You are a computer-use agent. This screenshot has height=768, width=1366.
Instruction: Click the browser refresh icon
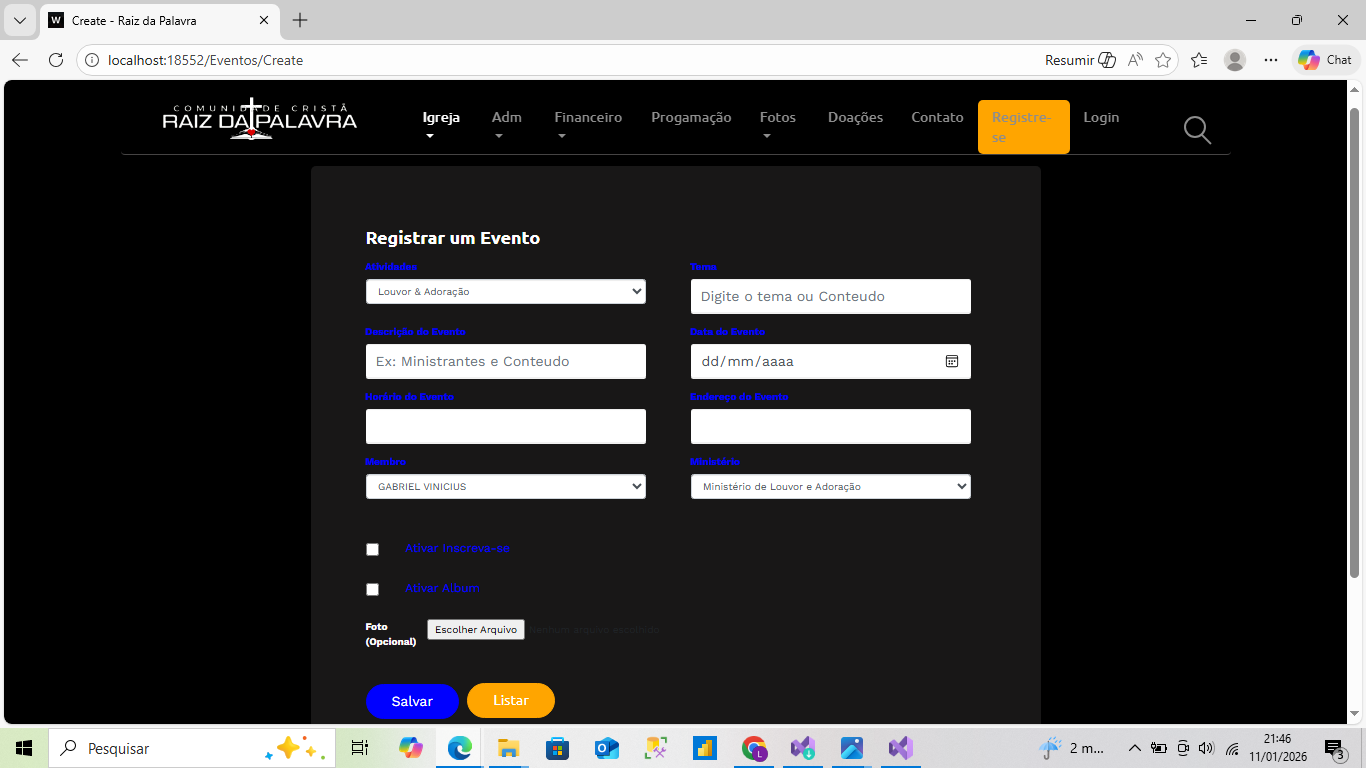(56, 60)
